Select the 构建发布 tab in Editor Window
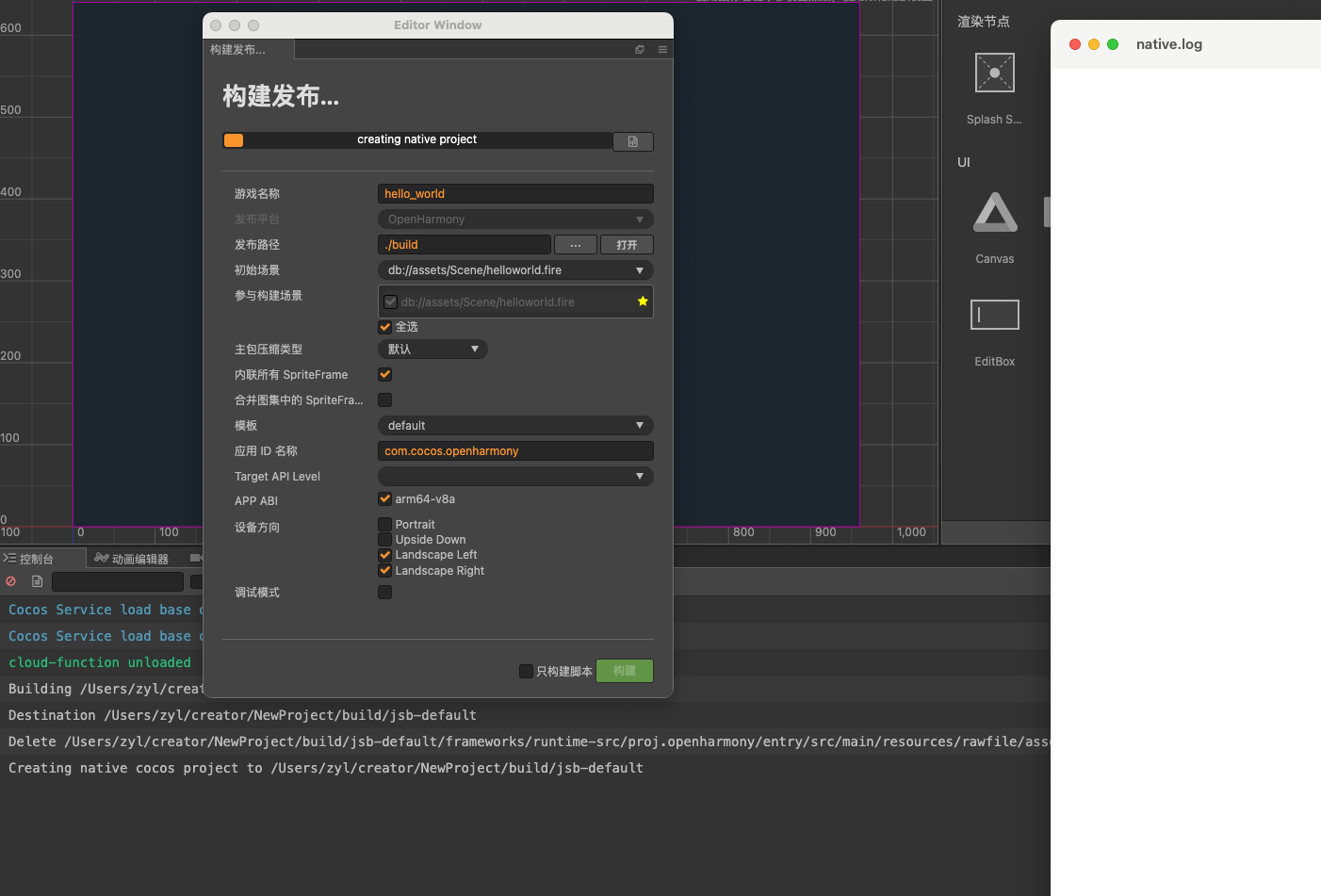This screenshot has height=896, width=1321. pos(248,50)
